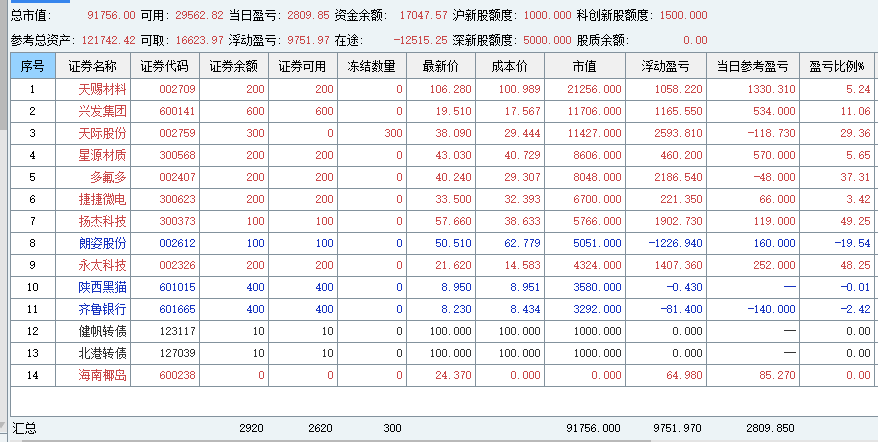The height and width of the screenshot is (442, 878).
Task: Sort by 最新价 column header
Action: (441, 66)
